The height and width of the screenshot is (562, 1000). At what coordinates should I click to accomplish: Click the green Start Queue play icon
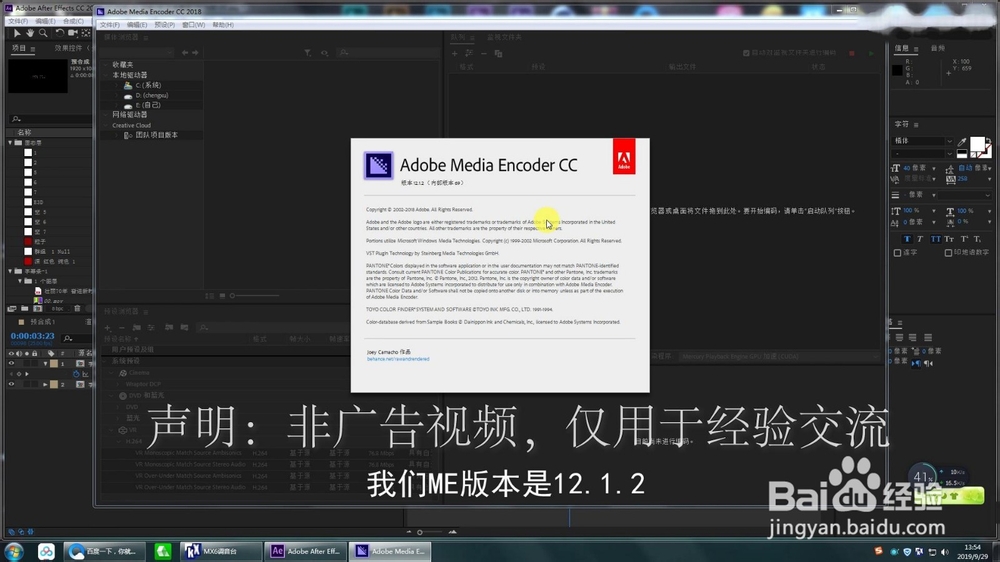871,53
